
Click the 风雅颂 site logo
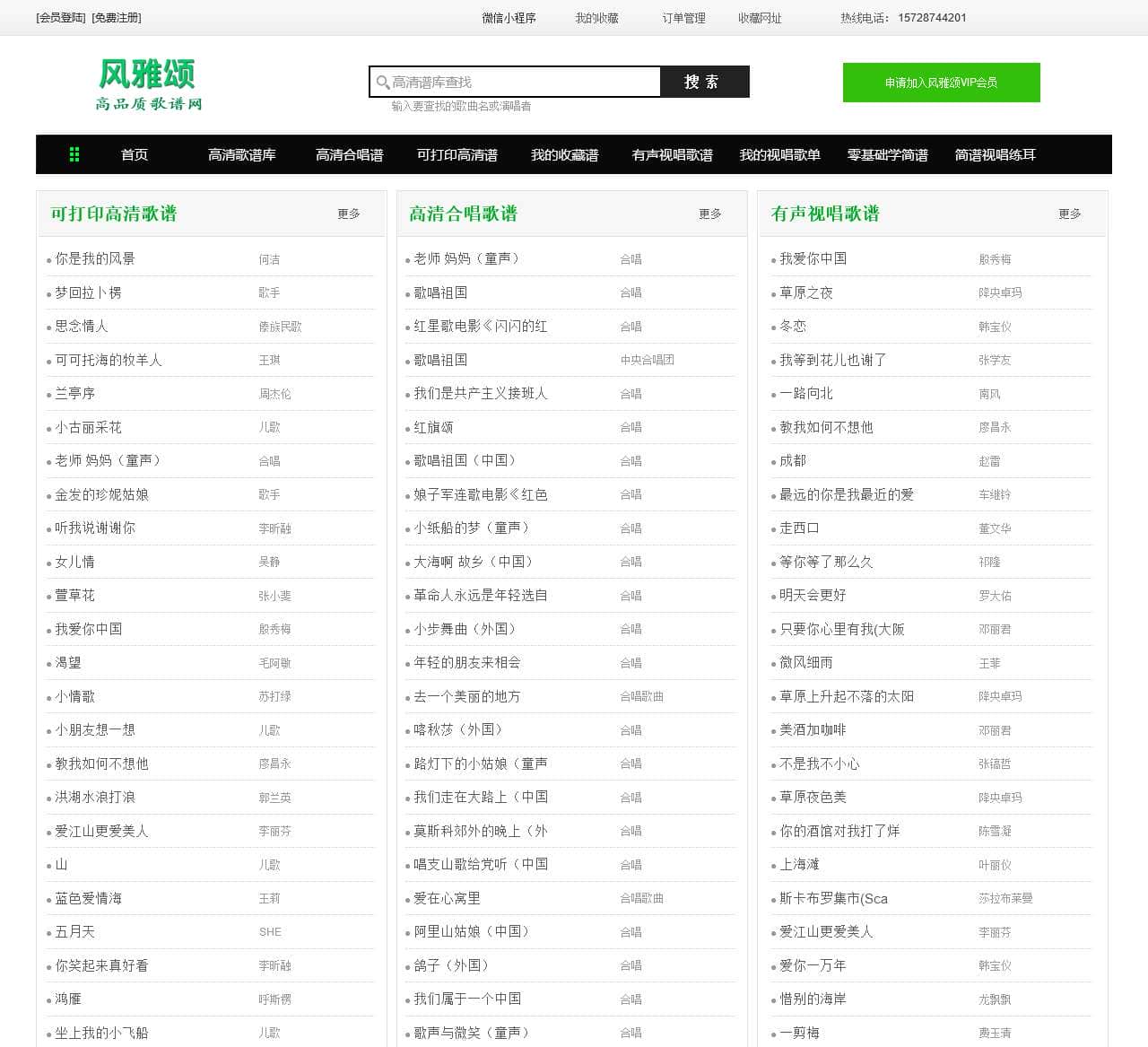coord(149,85)
